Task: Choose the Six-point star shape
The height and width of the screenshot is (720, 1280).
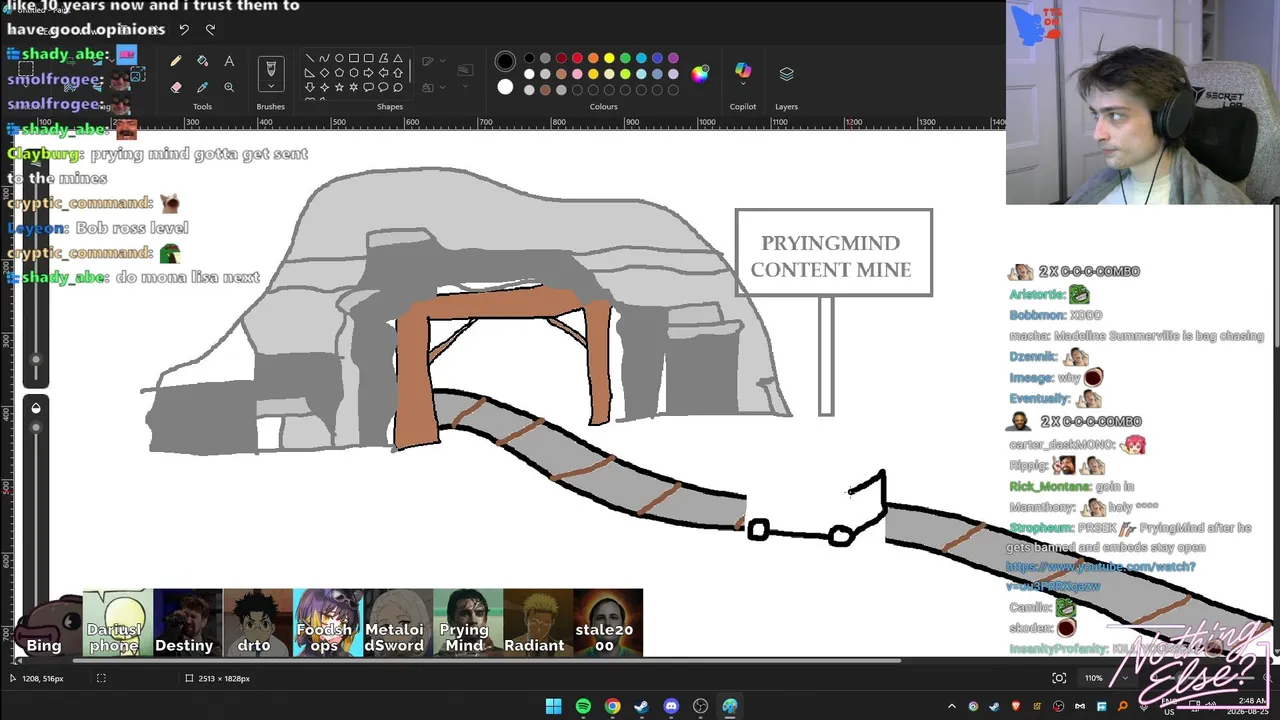Action: pyautogui.click(x=354, y=88)
